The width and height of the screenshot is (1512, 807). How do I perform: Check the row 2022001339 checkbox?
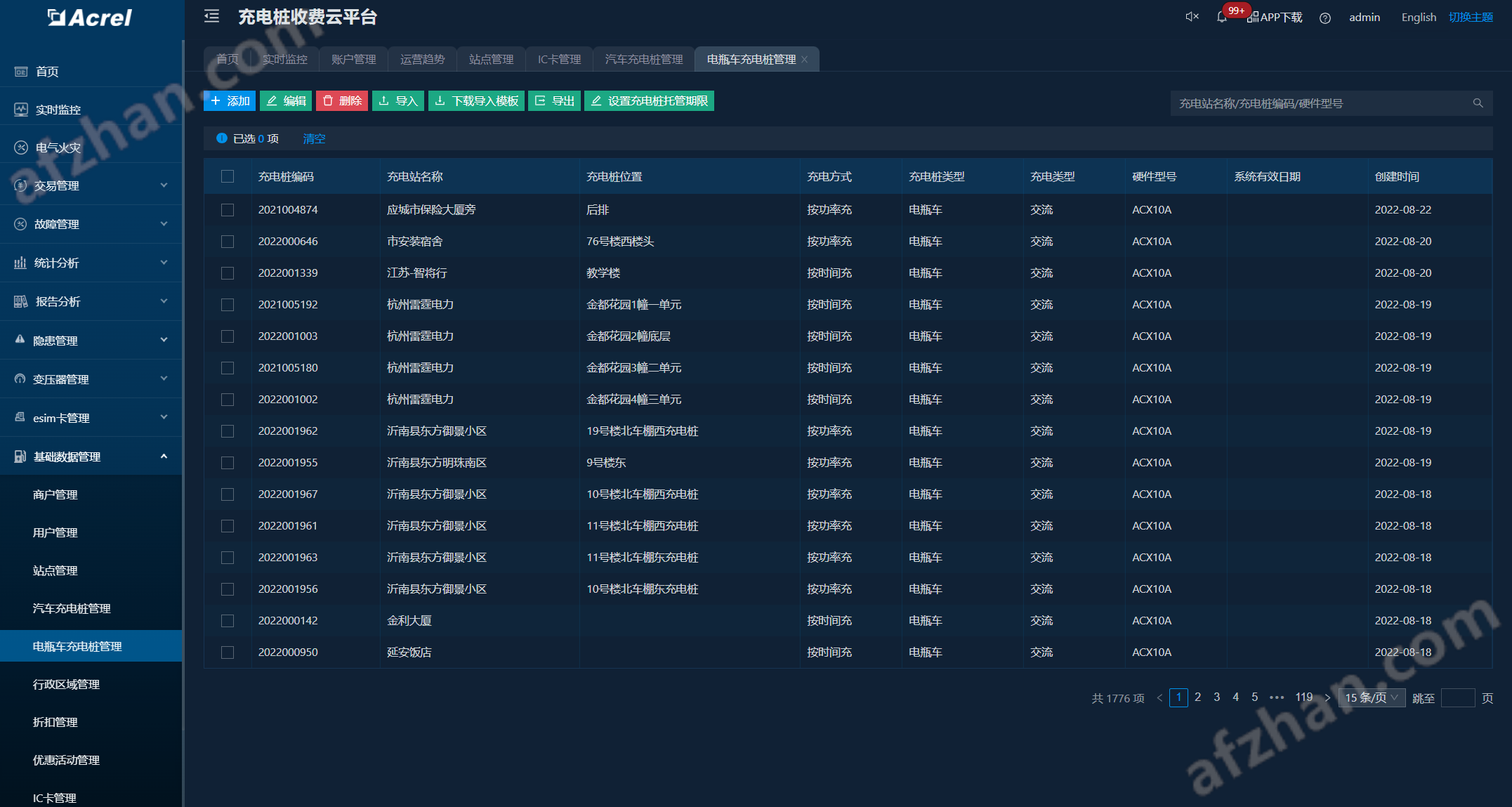click(228, 273)
